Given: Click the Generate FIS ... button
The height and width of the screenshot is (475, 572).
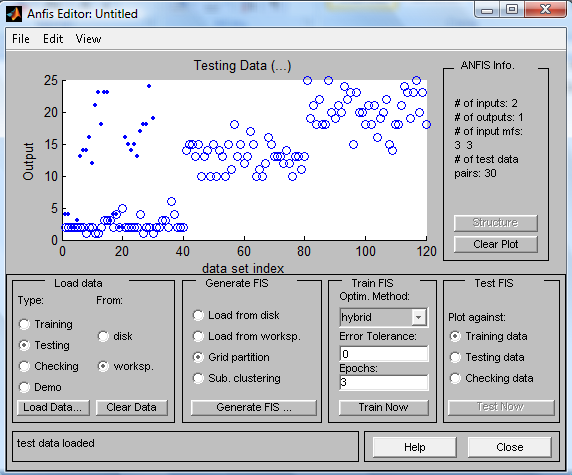Looking at the screenshot, I should (x=254, y=407).
